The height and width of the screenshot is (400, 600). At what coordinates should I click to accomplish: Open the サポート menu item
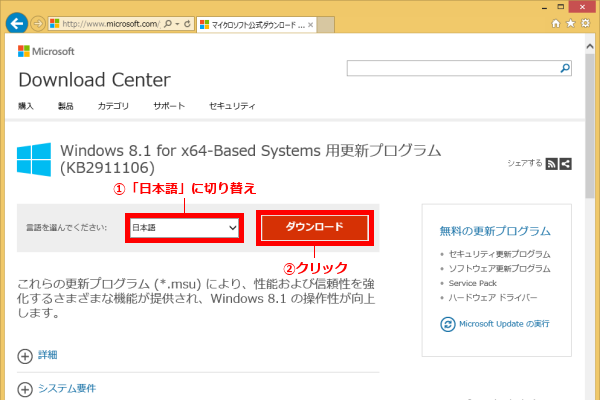coord(169,106)
